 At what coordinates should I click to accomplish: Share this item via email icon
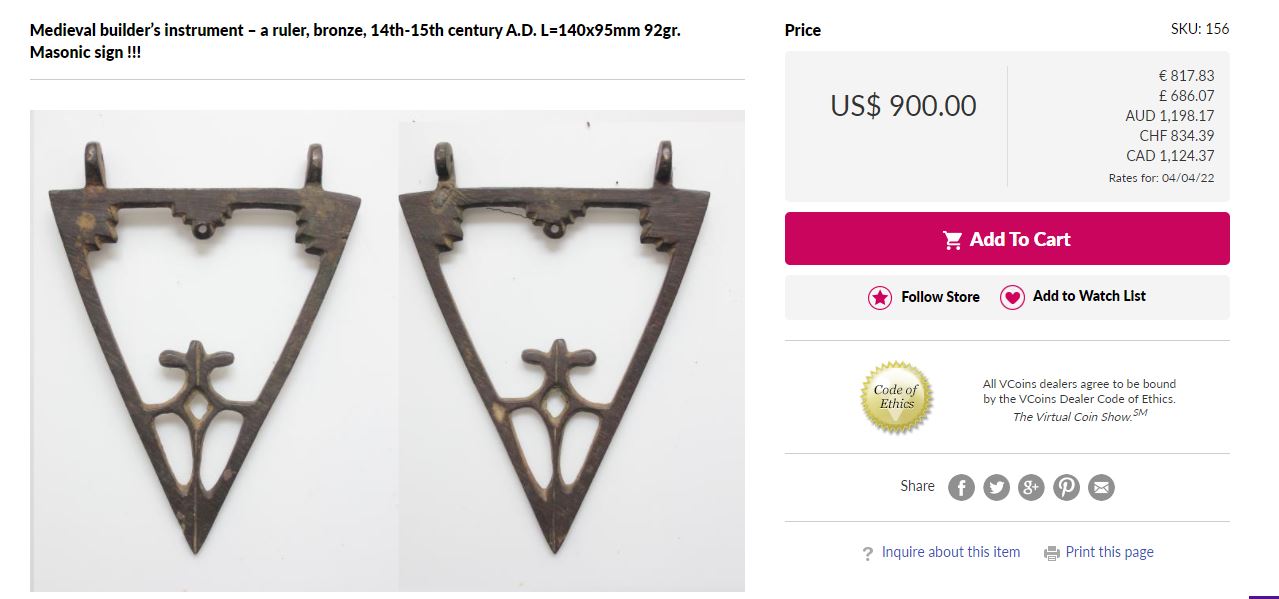pos(1101,487)
